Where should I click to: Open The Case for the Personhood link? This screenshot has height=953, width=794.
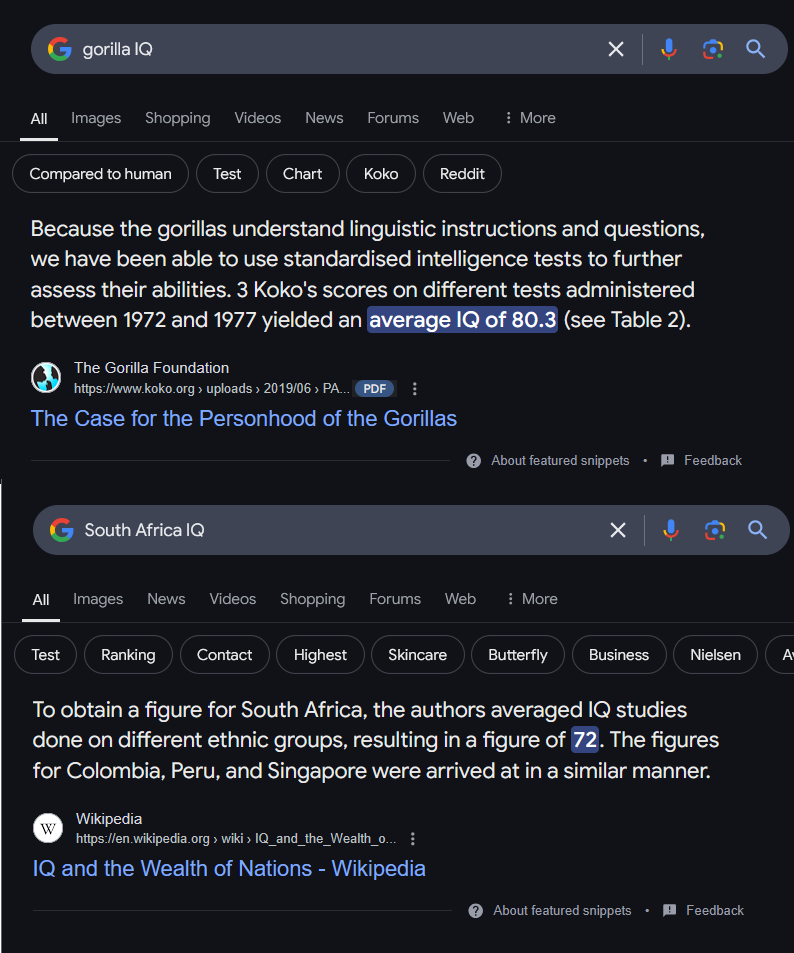[x=244, y=418]
